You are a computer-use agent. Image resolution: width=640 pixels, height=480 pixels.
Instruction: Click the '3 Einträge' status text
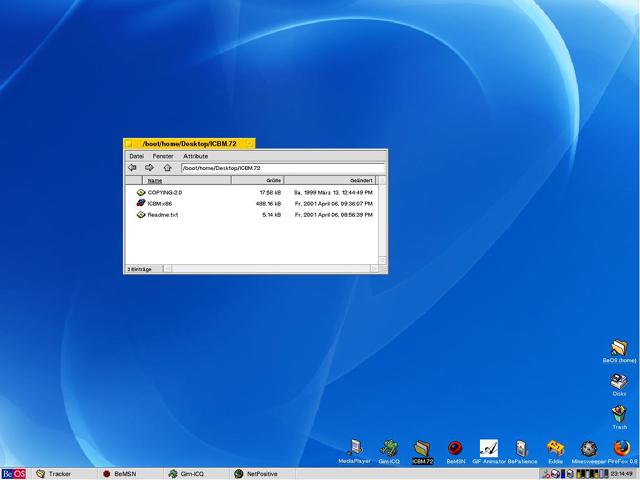click(x=139, y=269)
